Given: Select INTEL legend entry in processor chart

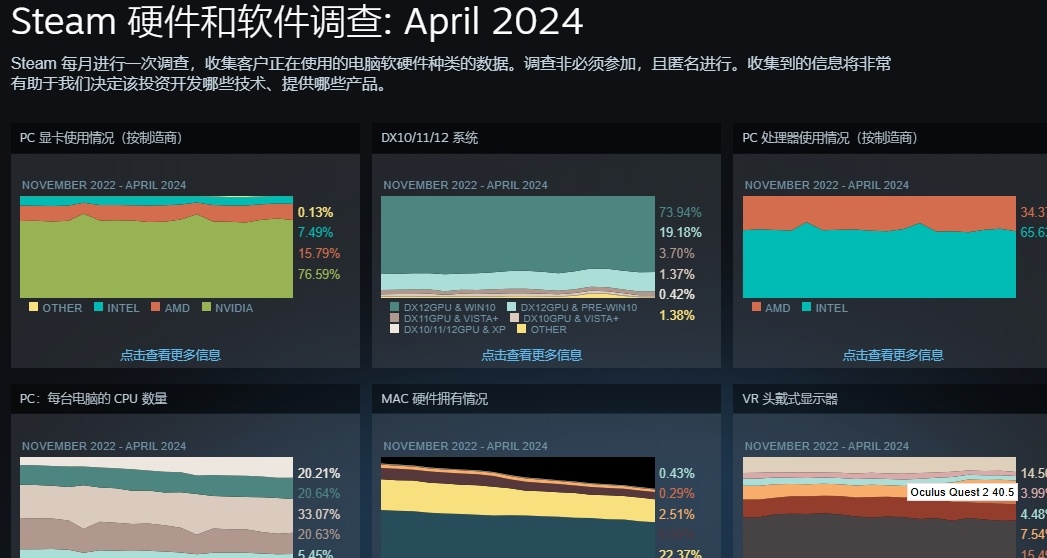Looking at the screenshot, I should 825,308.
